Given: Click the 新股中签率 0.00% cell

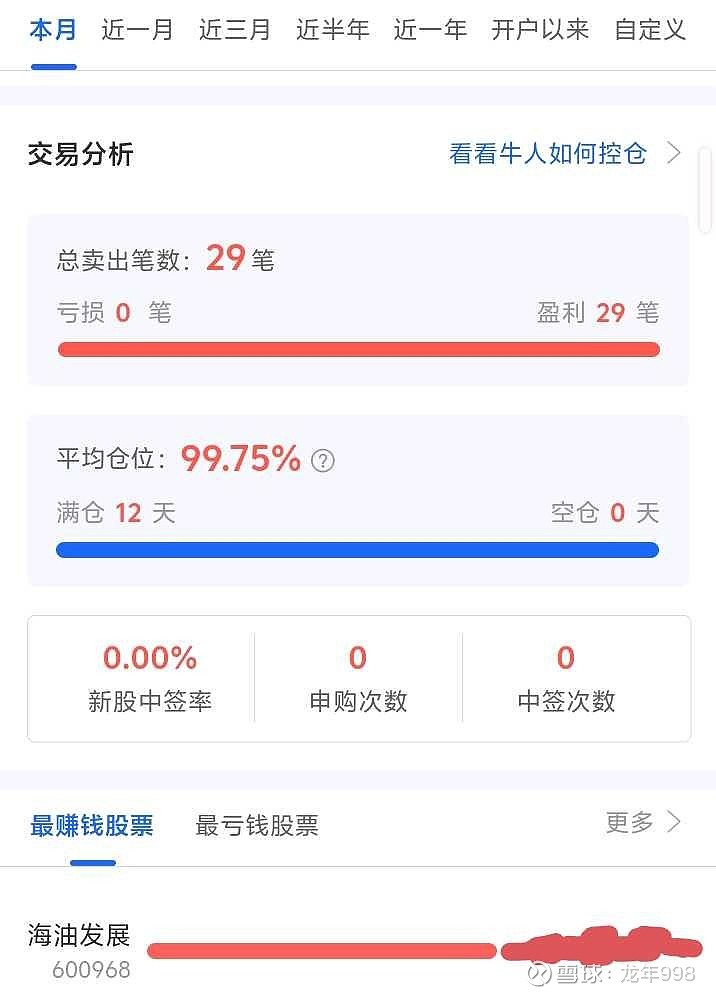Looking at the screenshot, I should (150, 678).
